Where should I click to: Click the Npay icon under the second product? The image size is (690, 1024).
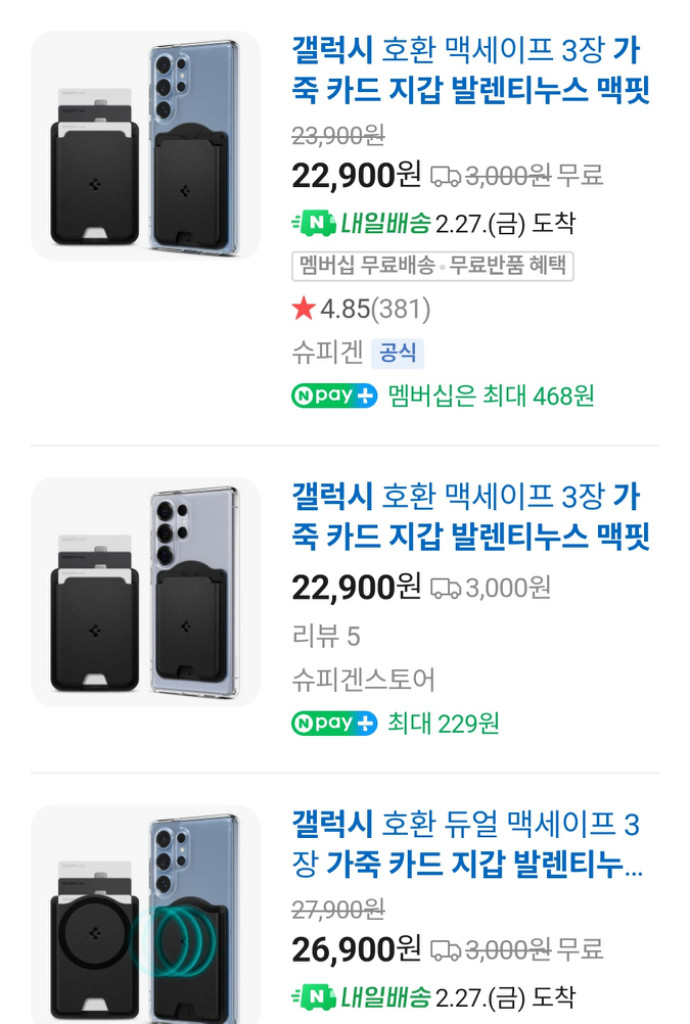(x=333, y=723)
